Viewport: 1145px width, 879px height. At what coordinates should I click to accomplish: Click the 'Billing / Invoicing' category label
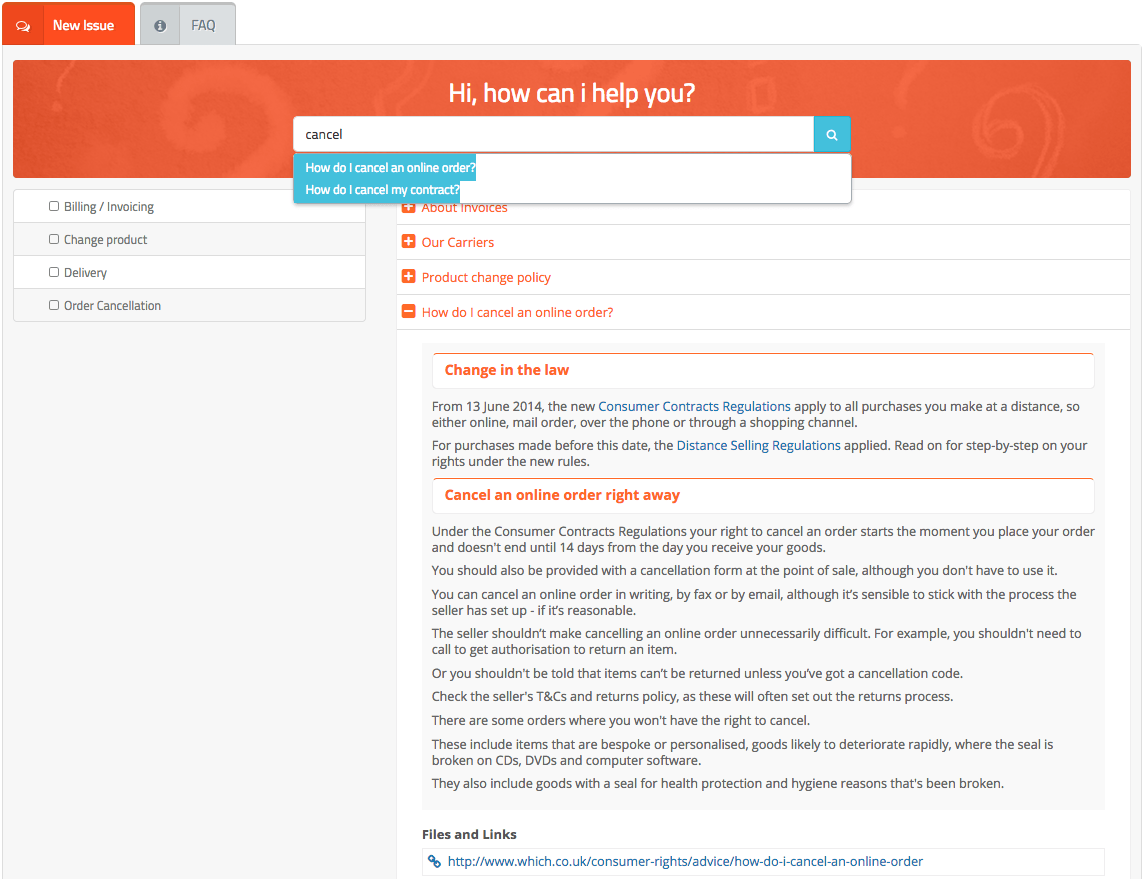click(x=109, y=207)
